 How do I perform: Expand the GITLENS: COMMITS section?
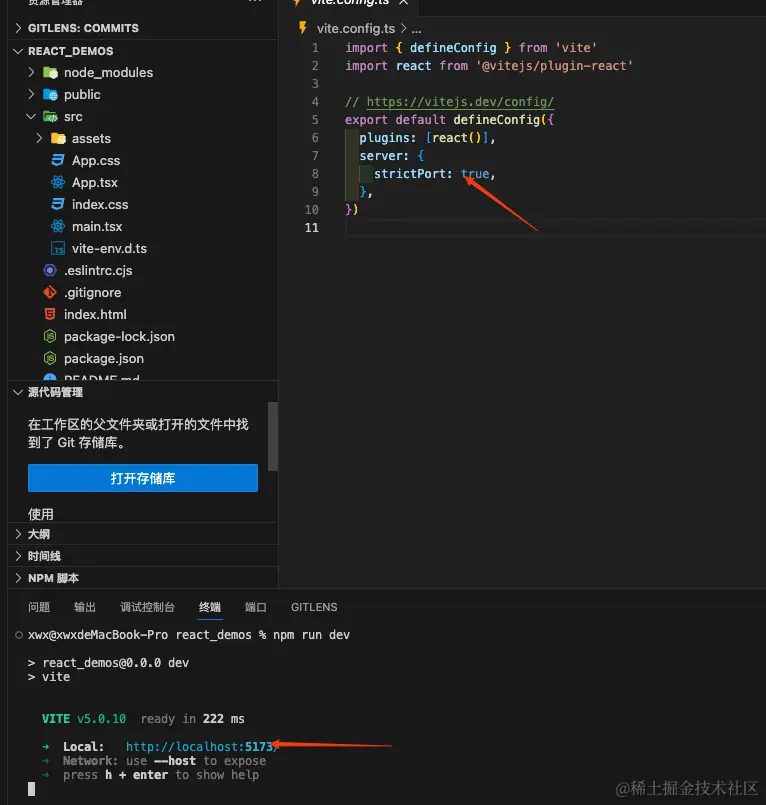click(x=18, y=28)
